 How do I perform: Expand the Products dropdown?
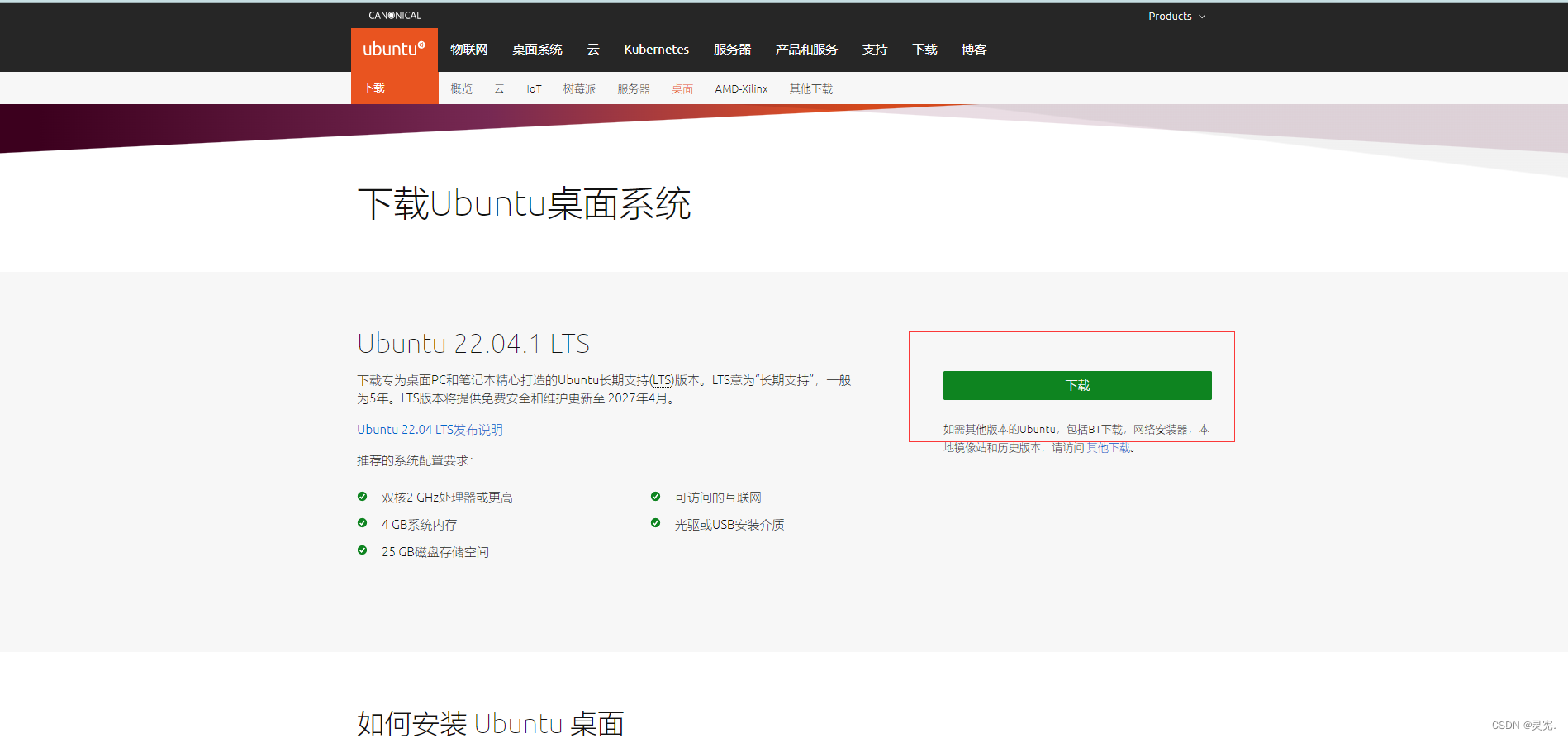coord(1176,16)
